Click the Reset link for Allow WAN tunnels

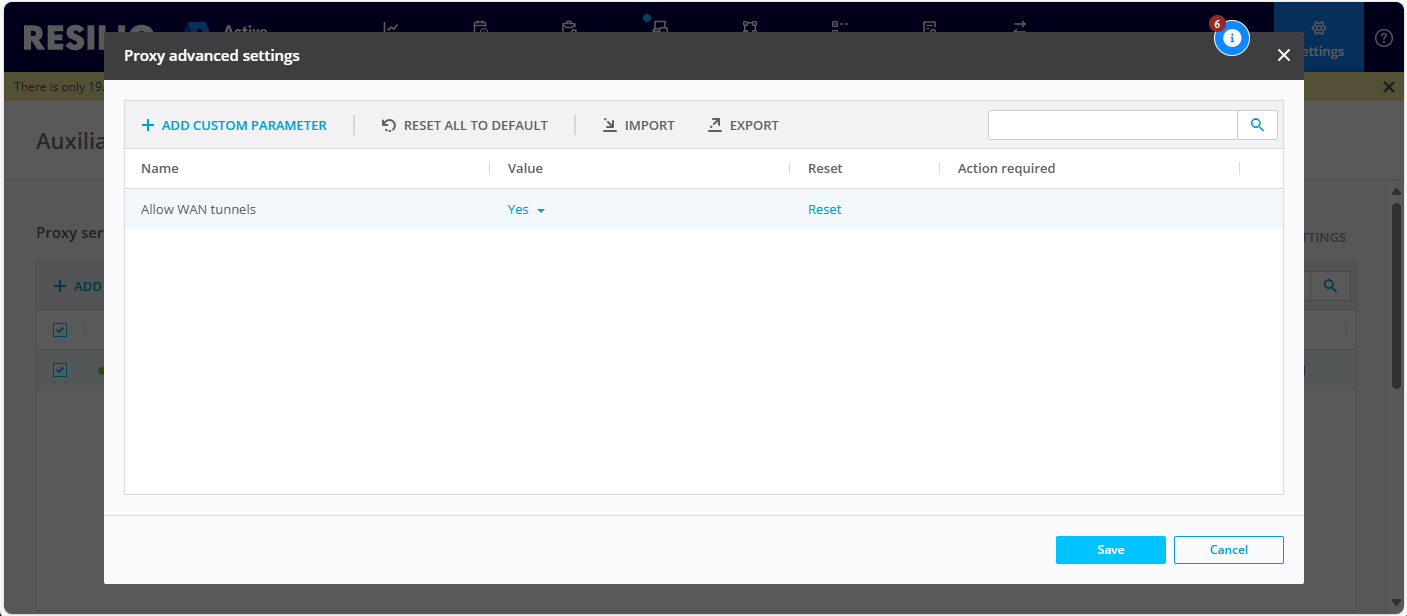pyautogui.click(x=824, y=210)
